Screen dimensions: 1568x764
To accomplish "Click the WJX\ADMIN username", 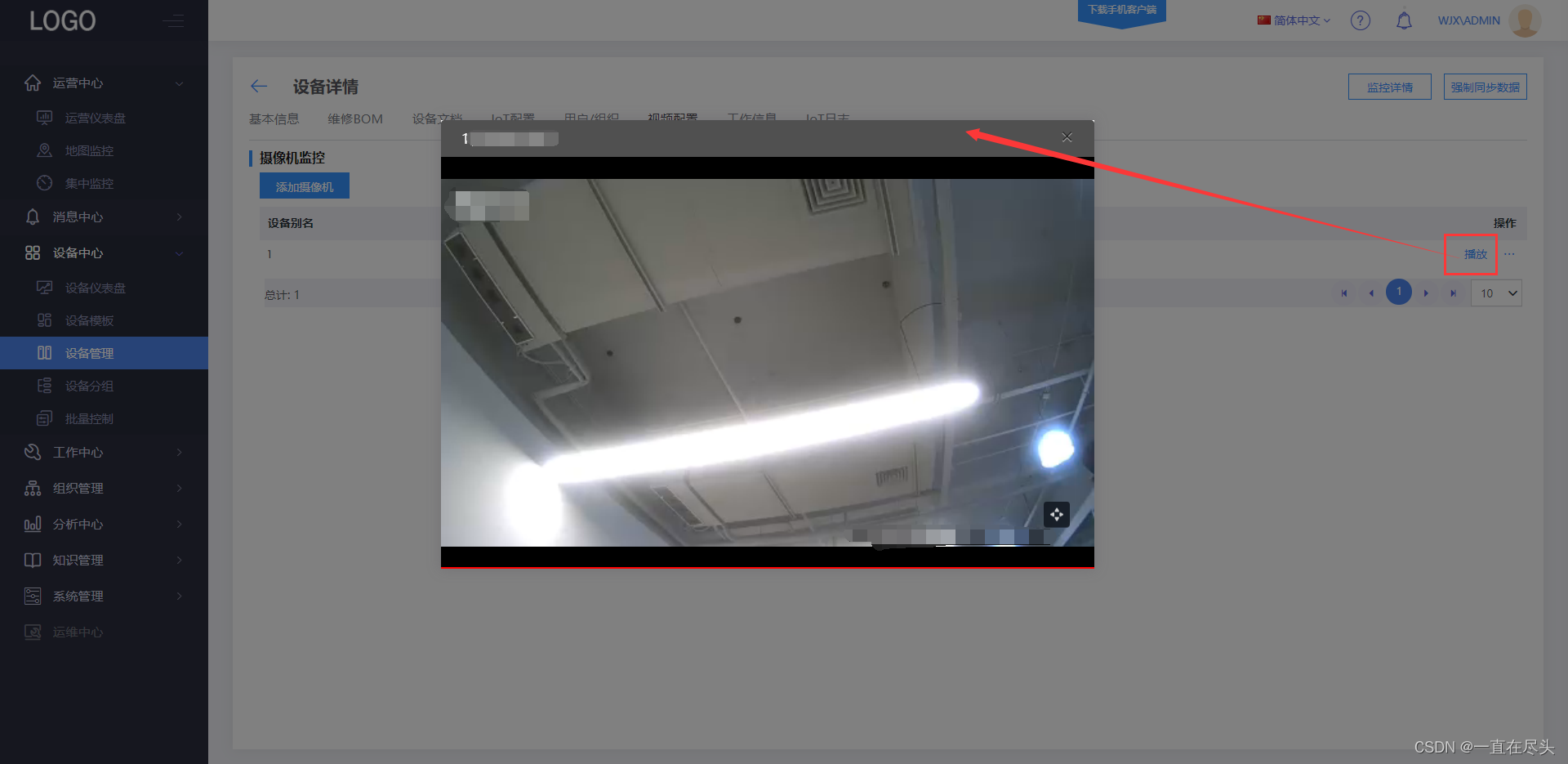I will tap(1468, 20).
